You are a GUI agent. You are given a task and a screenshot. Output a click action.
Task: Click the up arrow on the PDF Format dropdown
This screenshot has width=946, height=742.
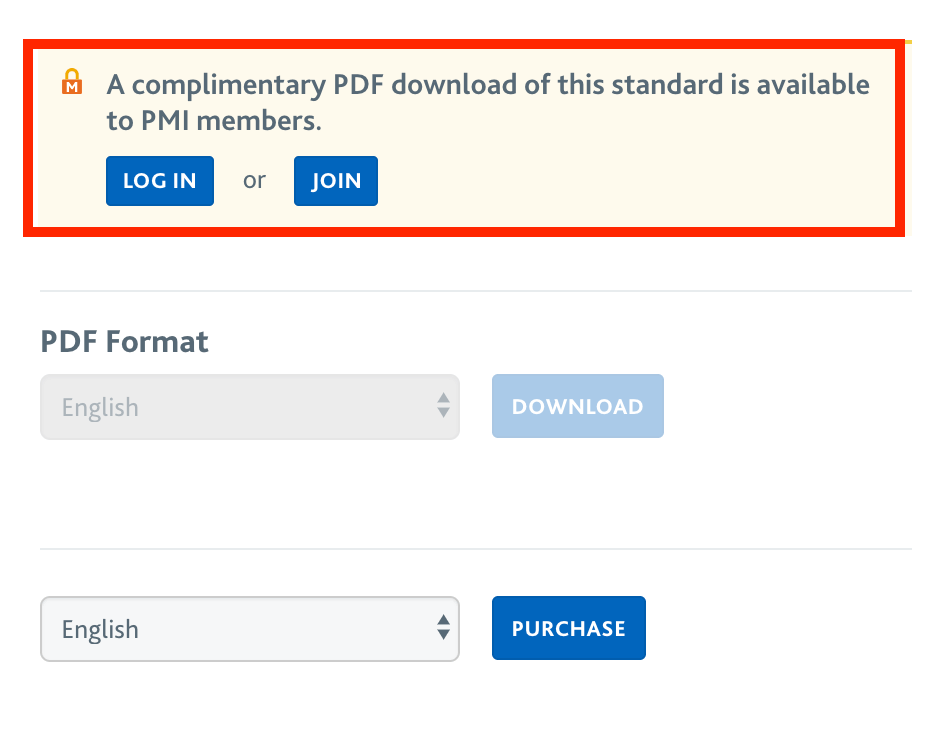pos(444,398)
